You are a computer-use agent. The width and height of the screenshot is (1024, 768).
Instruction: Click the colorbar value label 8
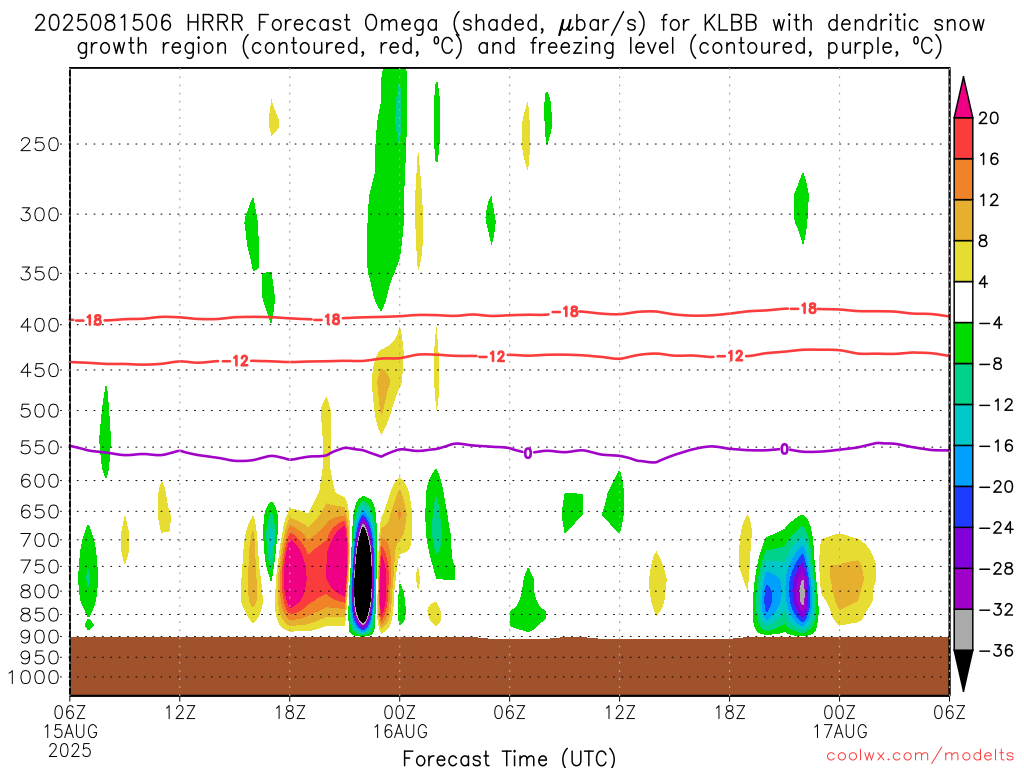coord(984,241)
